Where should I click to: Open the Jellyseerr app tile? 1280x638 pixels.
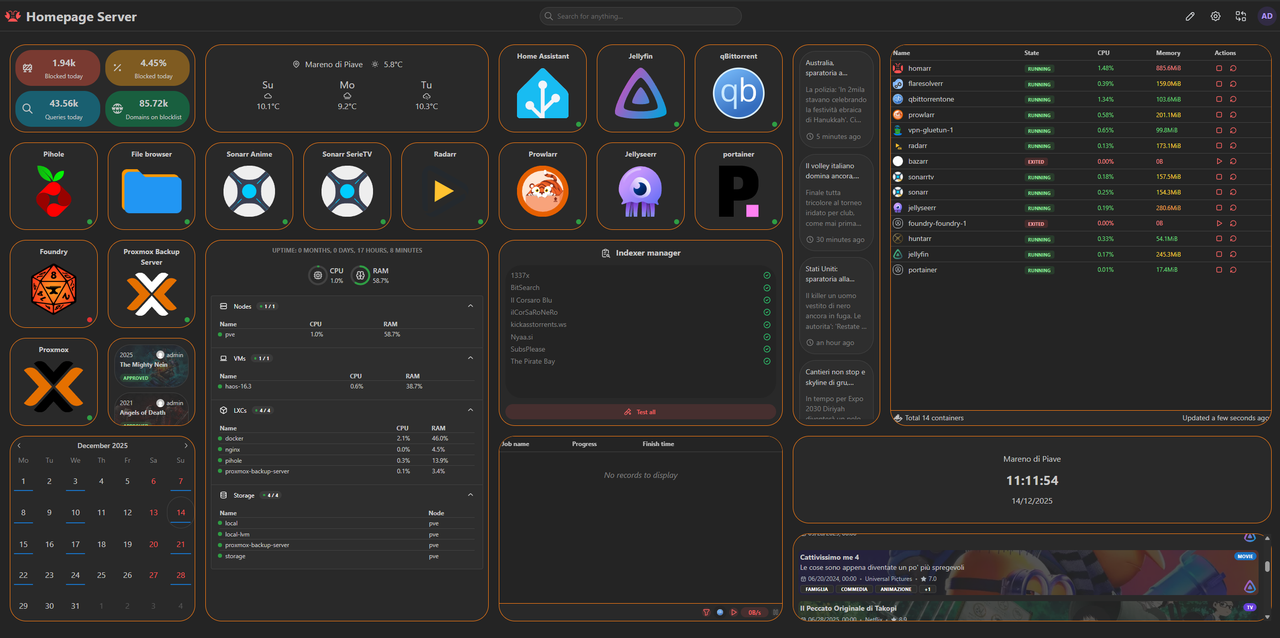(x=641, y=186)
